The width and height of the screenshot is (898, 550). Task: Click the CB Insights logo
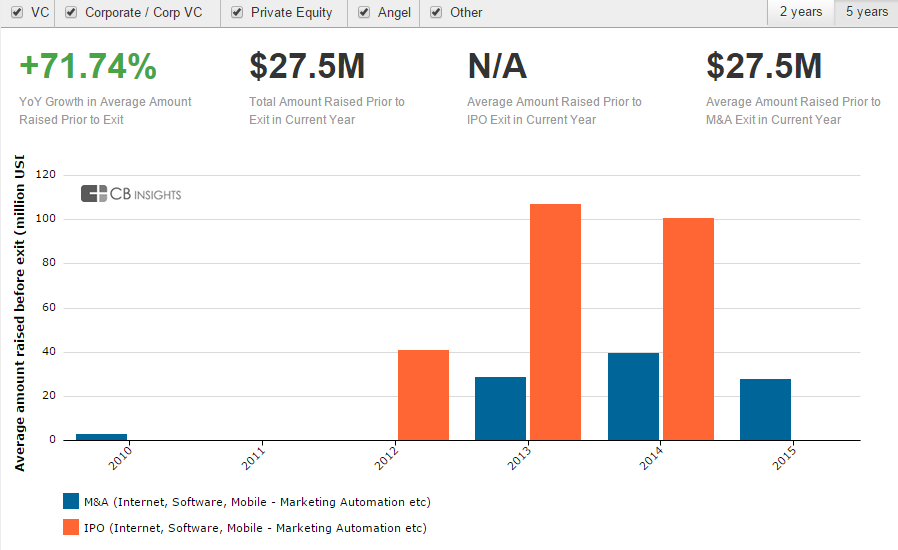click(131, 194)
